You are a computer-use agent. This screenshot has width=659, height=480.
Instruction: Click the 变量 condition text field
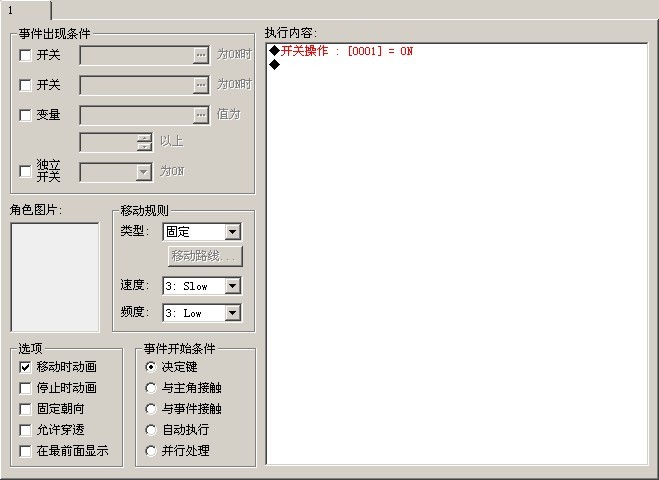[137, 115]
